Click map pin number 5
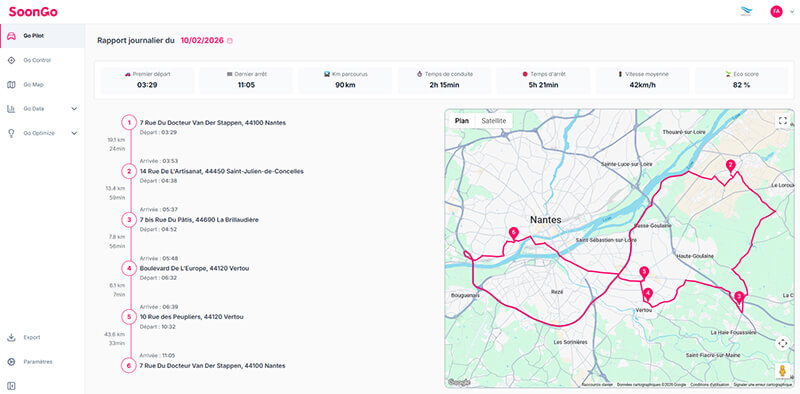This screenshot has width=800, height=394. pos(644,273)
